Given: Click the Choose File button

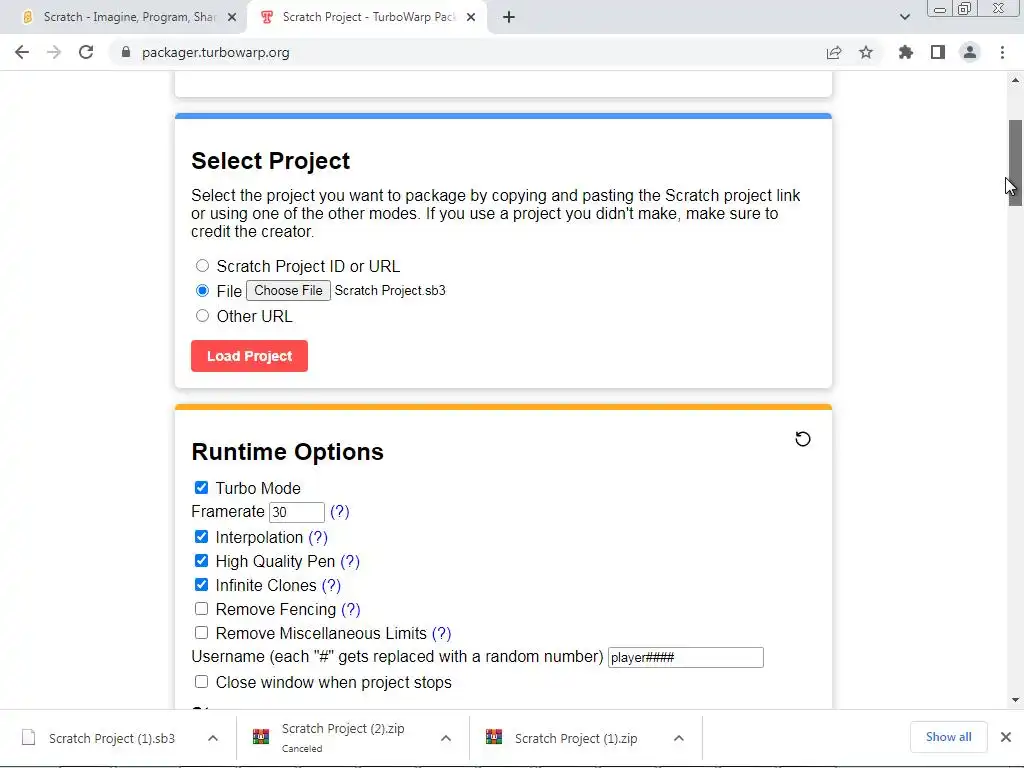Looking at the screenshot, I should click(288, 291).
